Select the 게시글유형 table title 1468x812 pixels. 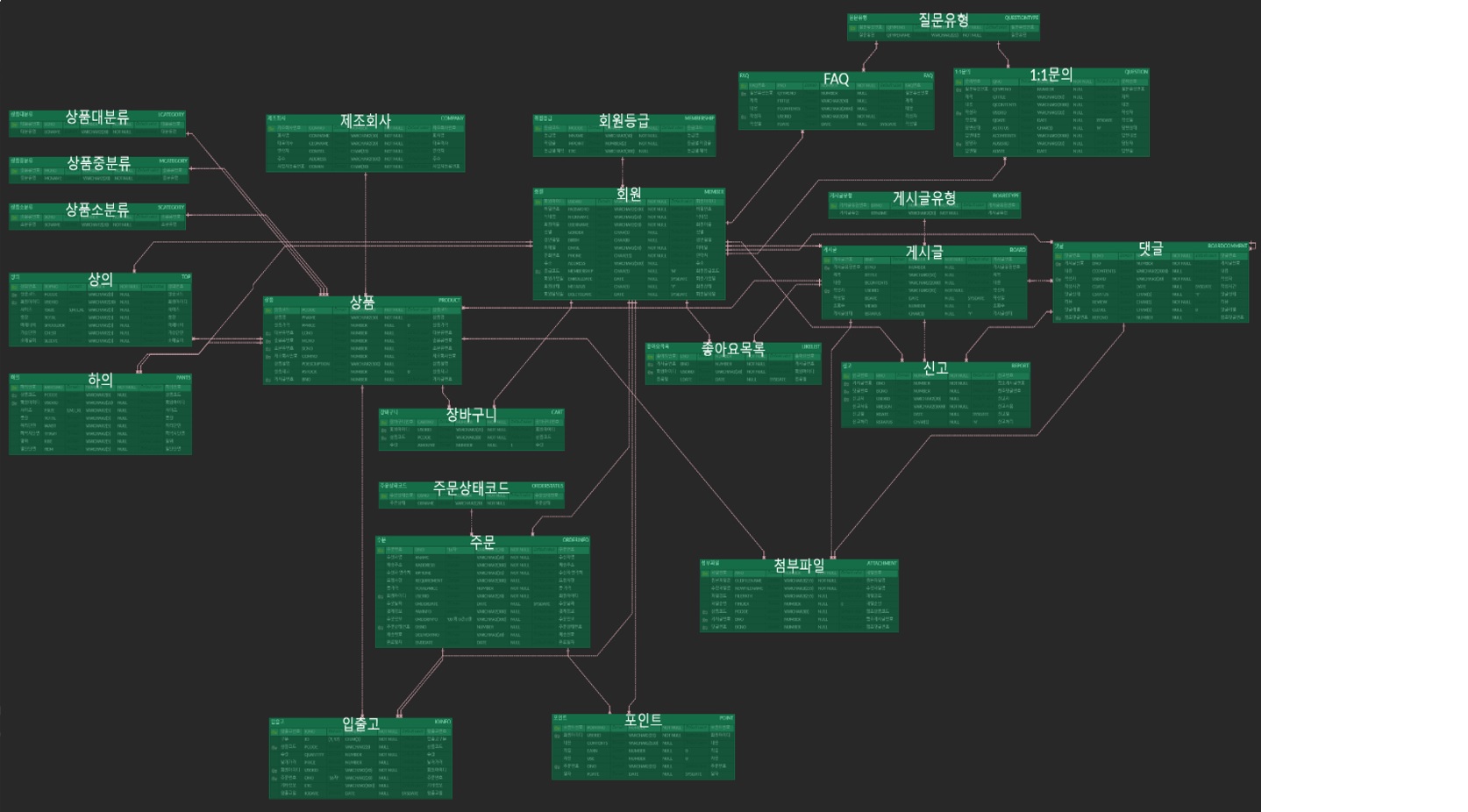pyautogui.click(x=924, y=198)
